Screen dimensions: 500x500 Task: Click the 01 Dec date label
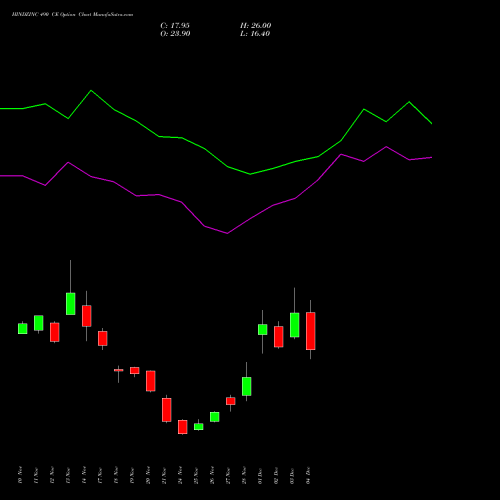point(260,475)
